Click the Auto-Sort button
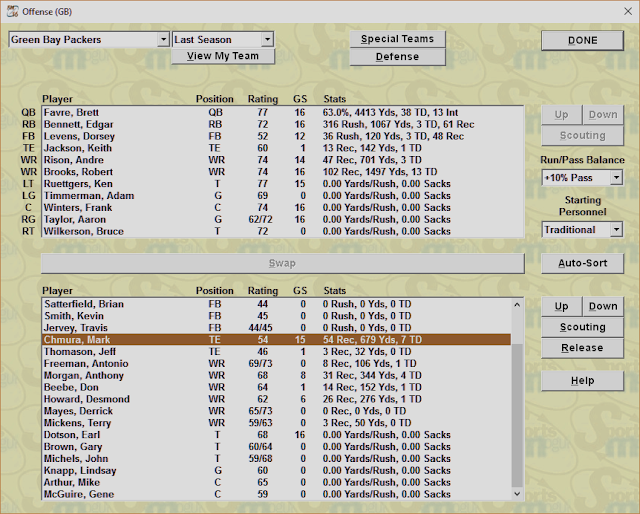Image resolution: width=640 pixels, height=514 pixels. pyautogui.click(x=582, y=263)
